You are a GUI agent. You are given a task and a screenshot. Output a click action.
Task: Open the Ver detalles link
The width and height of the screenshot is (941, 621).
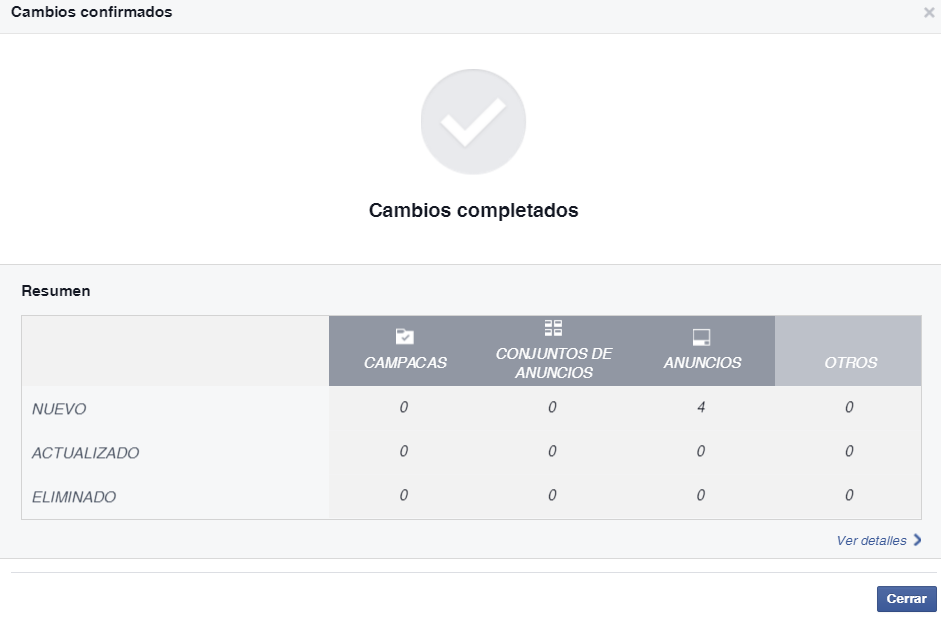pos(871,541)
